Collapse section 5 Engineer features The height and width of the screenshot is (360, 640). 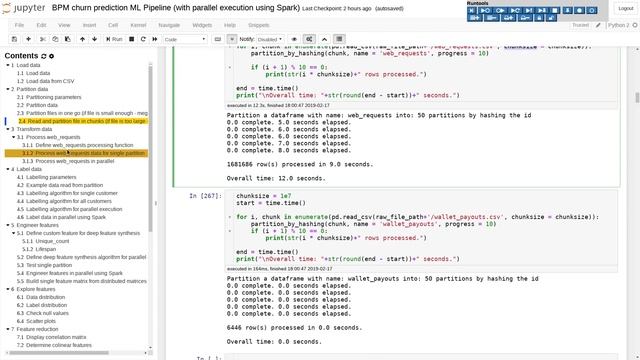click(8, 225)
